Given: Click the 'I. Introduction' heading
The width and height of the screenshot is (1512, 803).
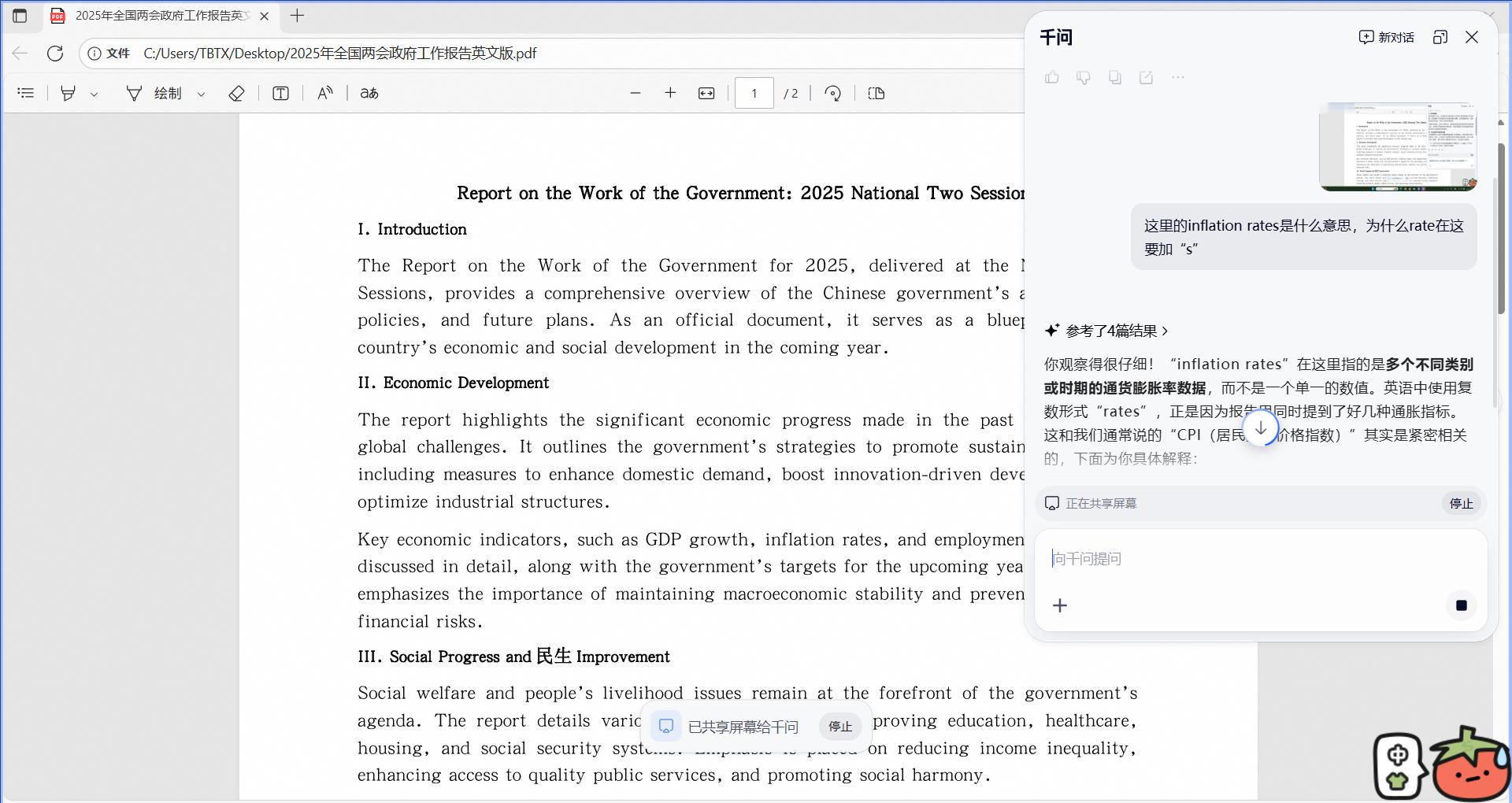Looking at the screenshot, I should [412, 229].
